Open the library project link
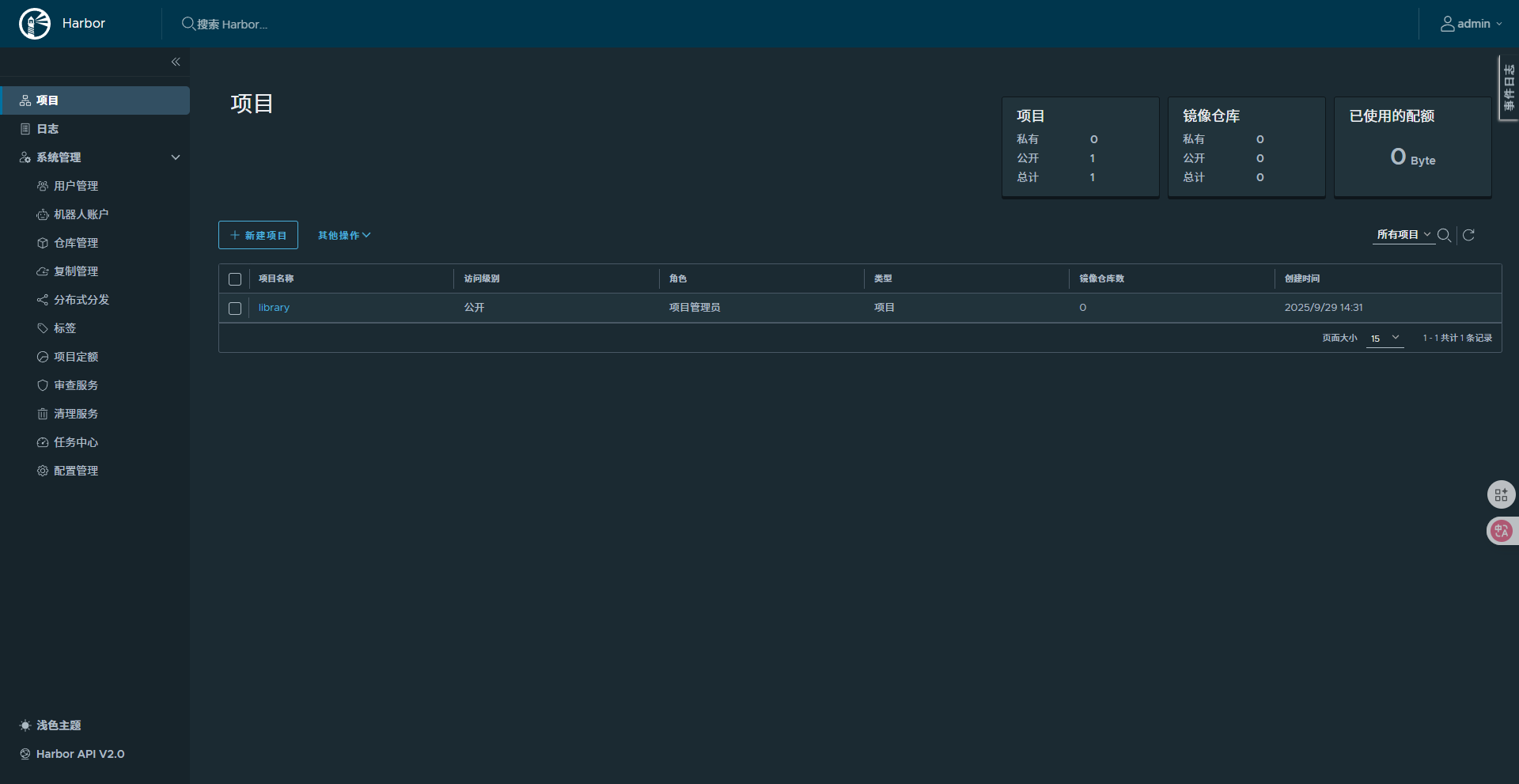 click(274, 308)
